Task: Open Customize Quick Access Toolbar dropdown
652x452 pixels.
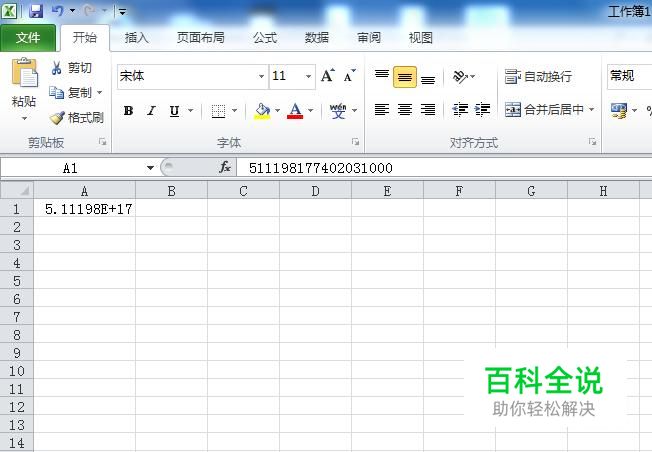Action: click(x=122, y=12)
